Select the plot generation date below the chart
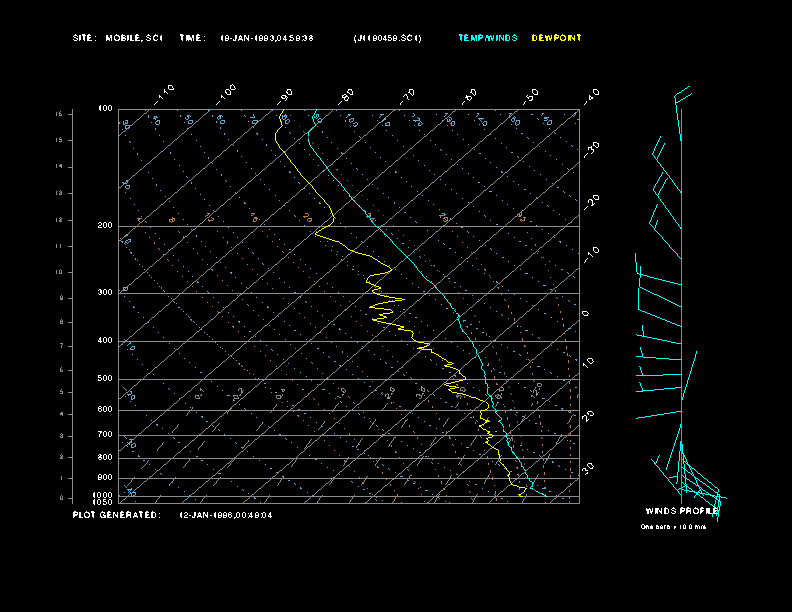The image size is (792, 612). coord(226,515)
